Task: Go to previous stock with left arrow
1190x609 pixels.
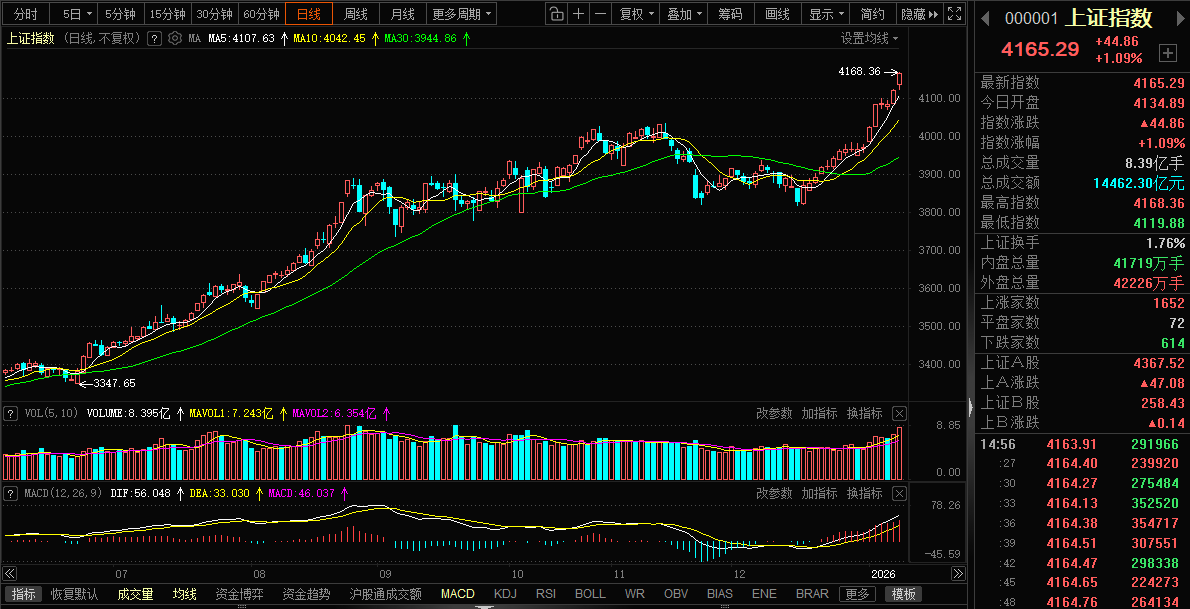Action: point(985,18)
